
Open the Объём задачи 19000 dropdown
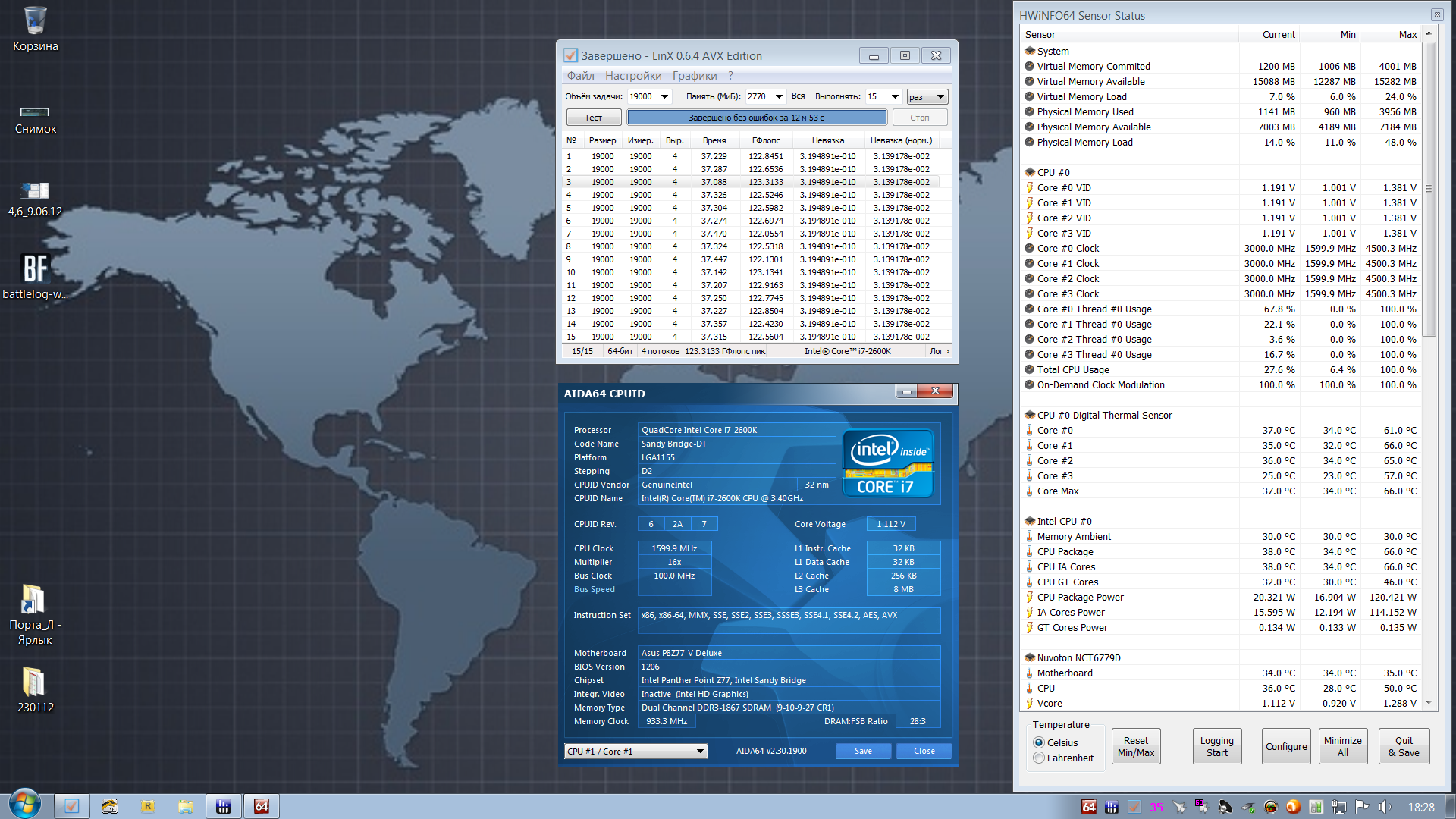[x=664, y=96]
